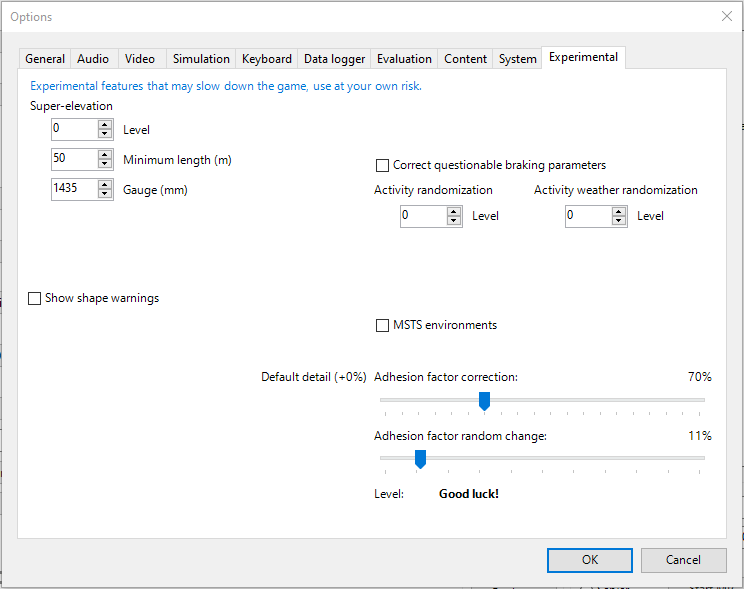Screen dimensions: 744x589
Task: Enable Correct questionable braking parameters
Action: coord(382,166)
